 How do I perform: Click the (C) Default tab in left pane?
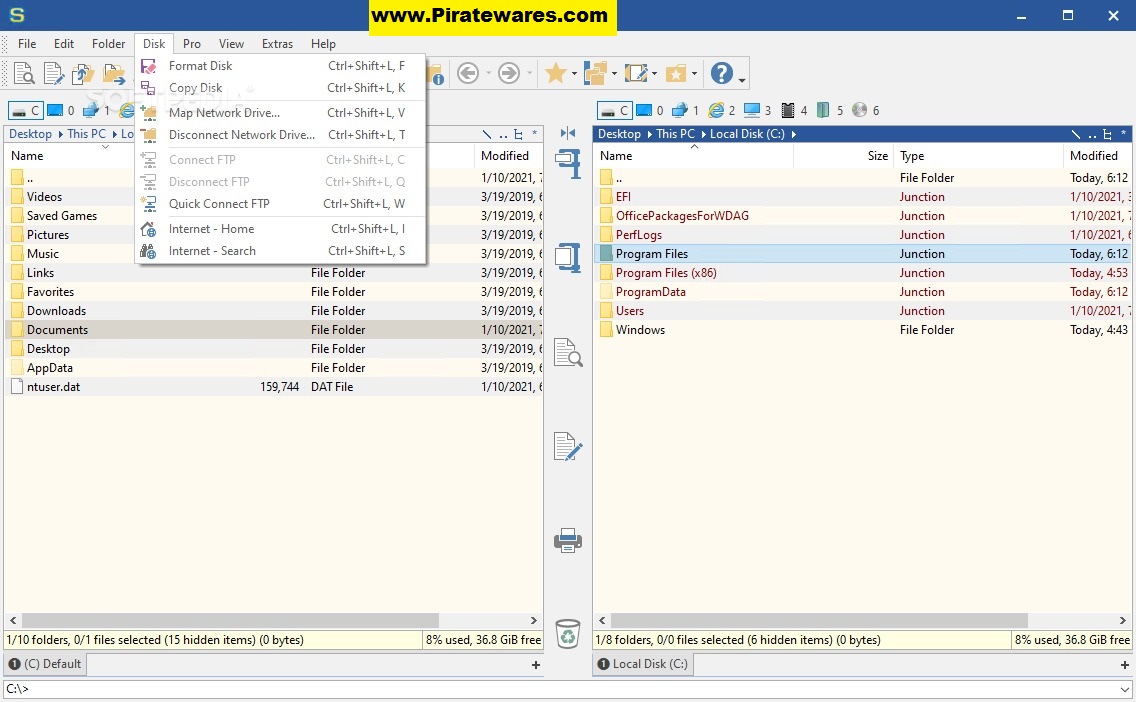(x=45, y=664)
